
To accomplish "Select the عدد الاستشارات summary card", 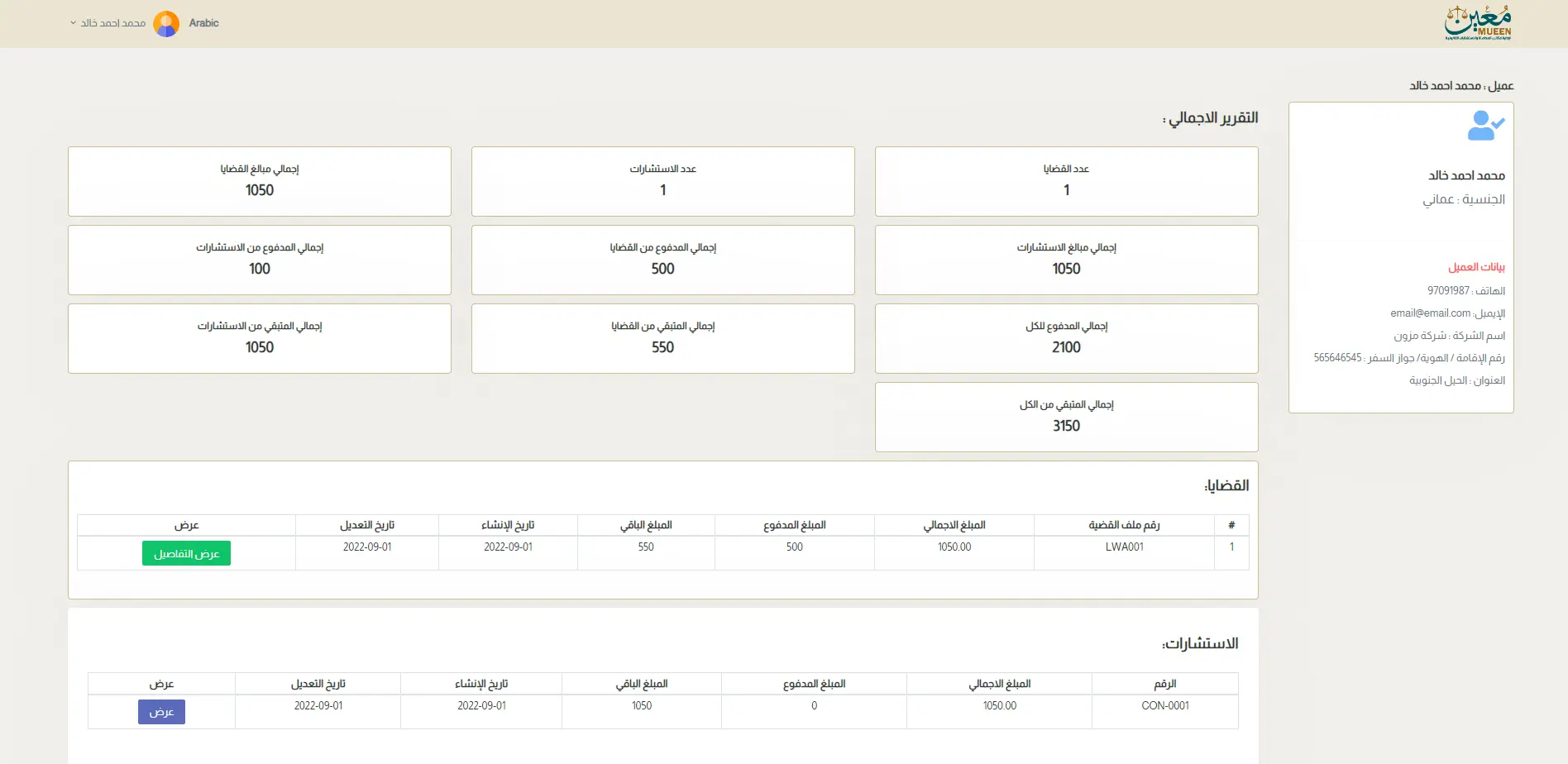I will coord(662,181).
